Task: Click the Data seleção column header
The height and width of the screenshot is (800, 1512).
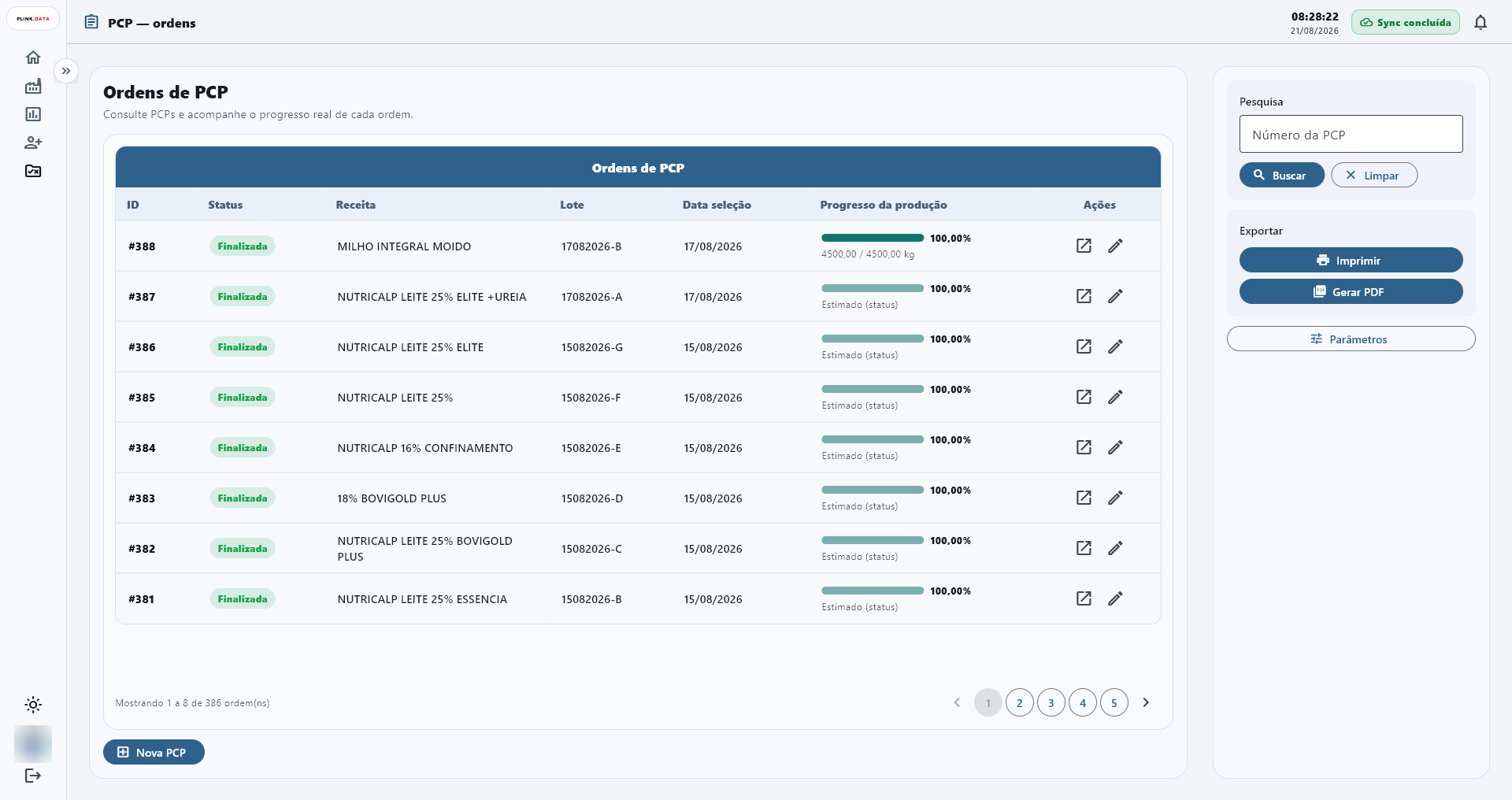Action: [x=717, y=205]
